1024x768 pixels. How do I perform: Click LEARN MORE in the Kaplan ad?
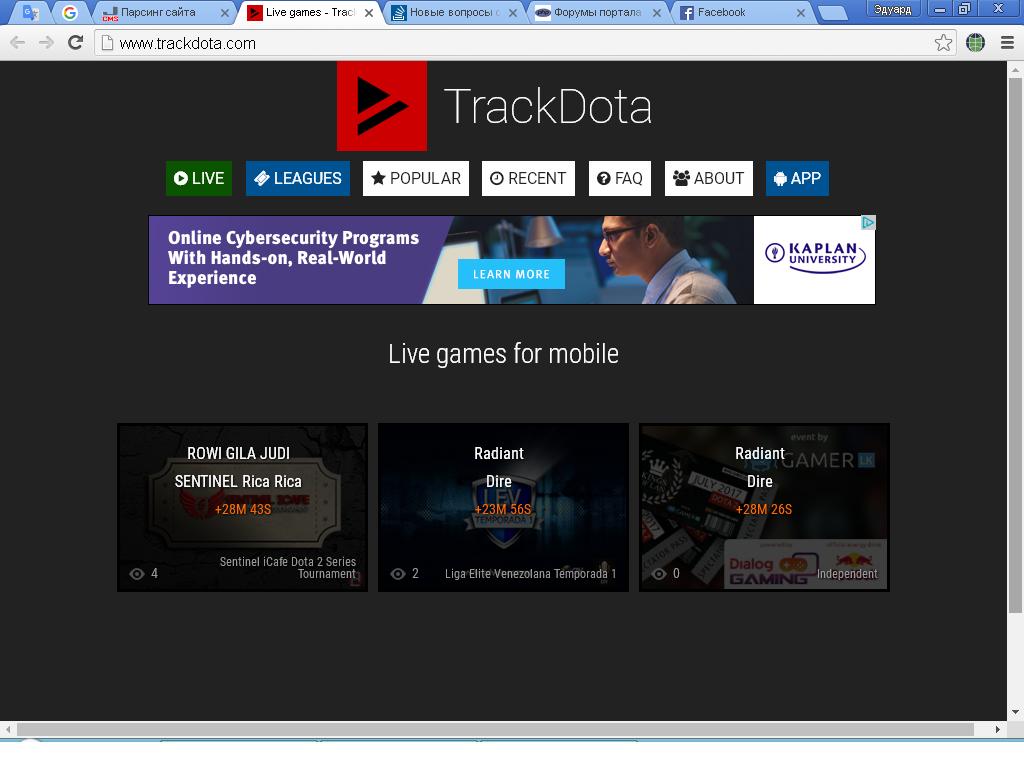pyautogui.click(x=511, y=274)
